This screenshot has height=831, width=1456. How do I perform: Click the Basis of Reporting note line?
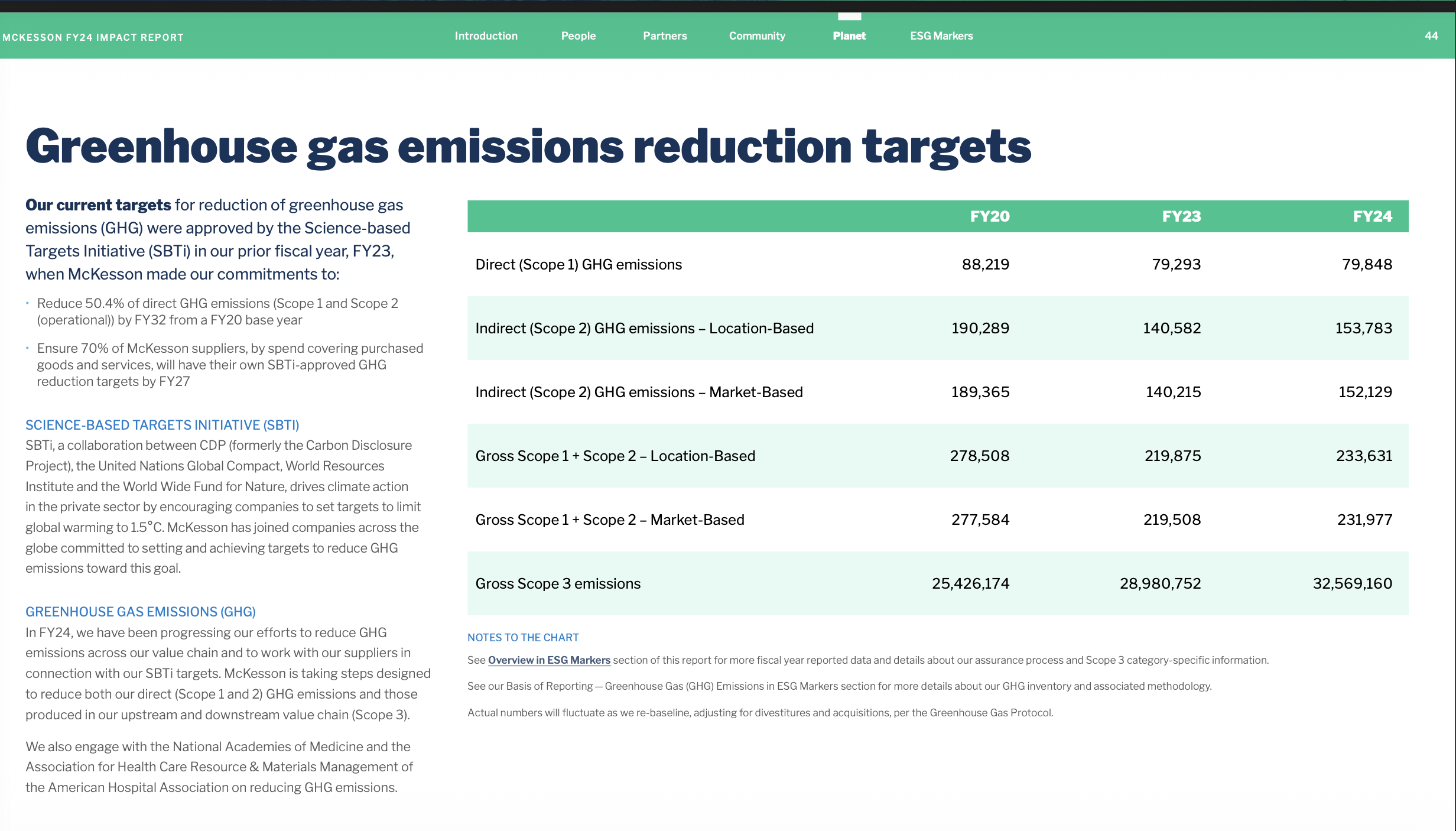[x=840, y=686]
